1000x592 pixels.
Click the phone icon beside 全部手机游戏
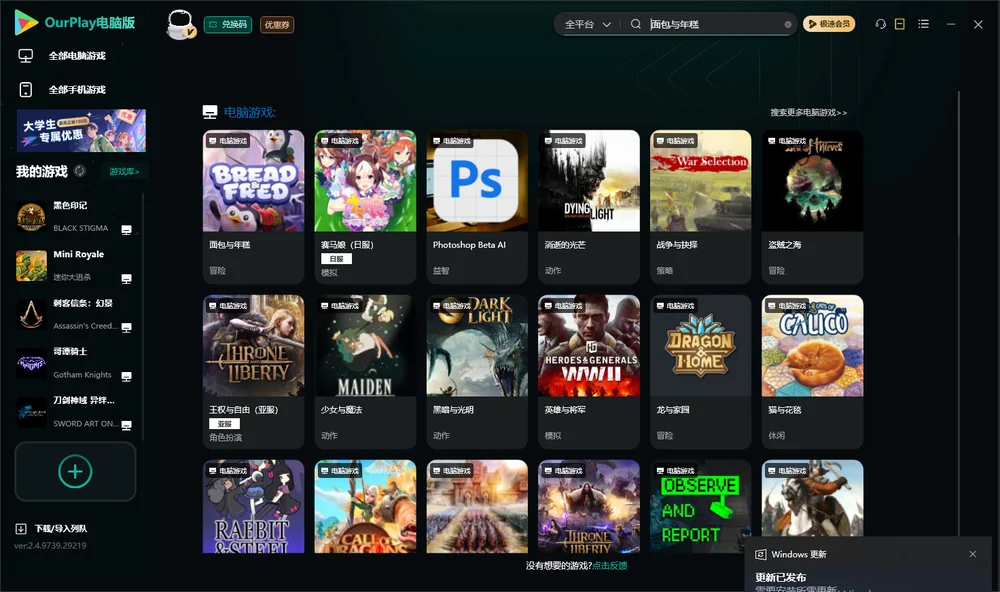[26, 90]
